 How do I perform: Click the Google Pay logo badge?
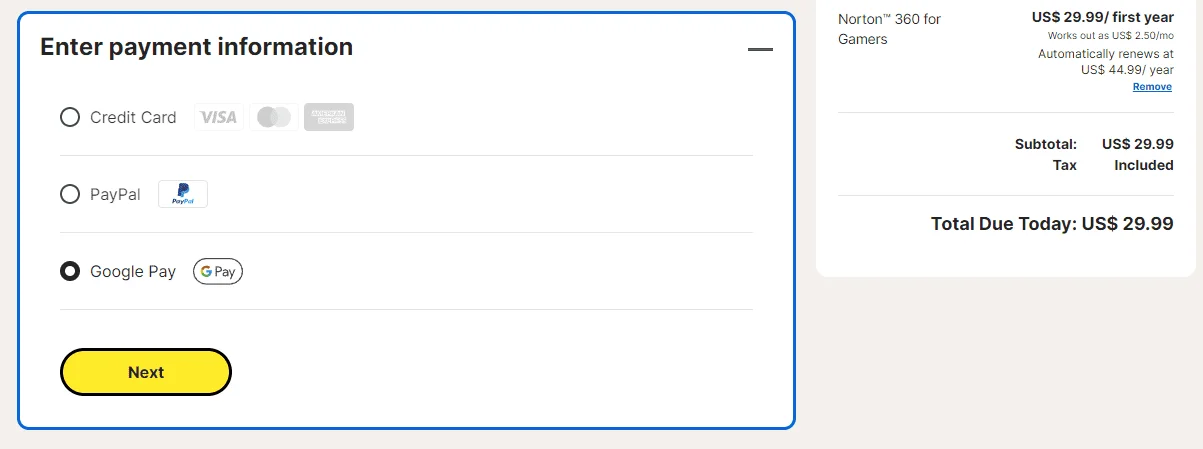pos(218,271)
